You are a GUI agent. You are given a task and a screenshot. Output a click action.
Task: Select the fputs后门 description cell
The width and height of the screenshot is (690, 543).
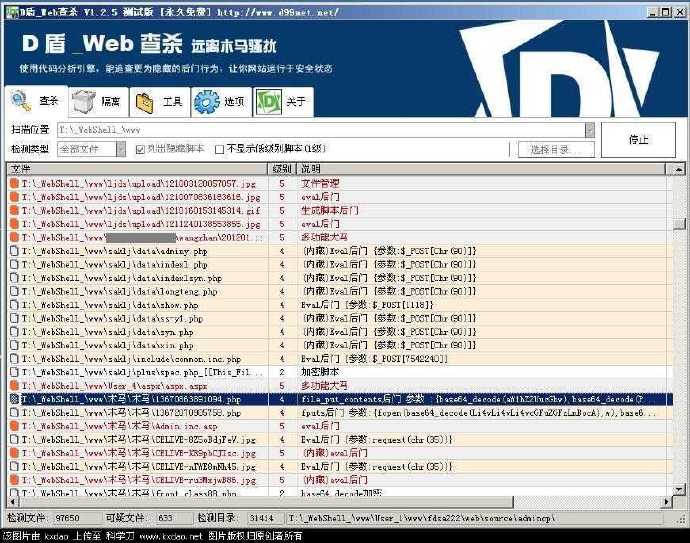480,413
